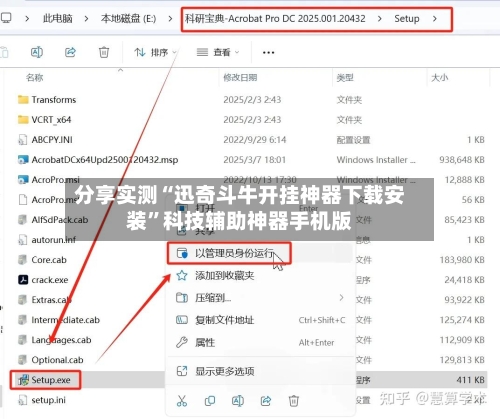Open the three-dots more options menu
The height and width of the screenshot is (419, 500).
(268, 52)
